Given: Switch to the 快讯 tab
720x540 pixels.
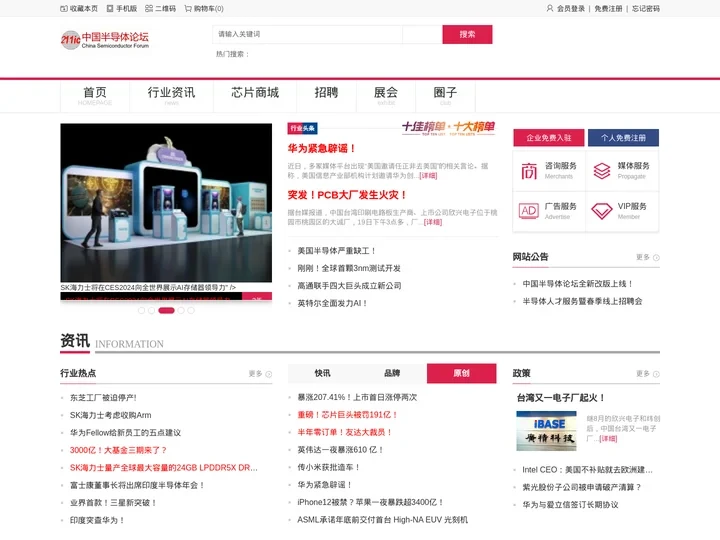Looking at the screenshot, I should tap(322, 373).
